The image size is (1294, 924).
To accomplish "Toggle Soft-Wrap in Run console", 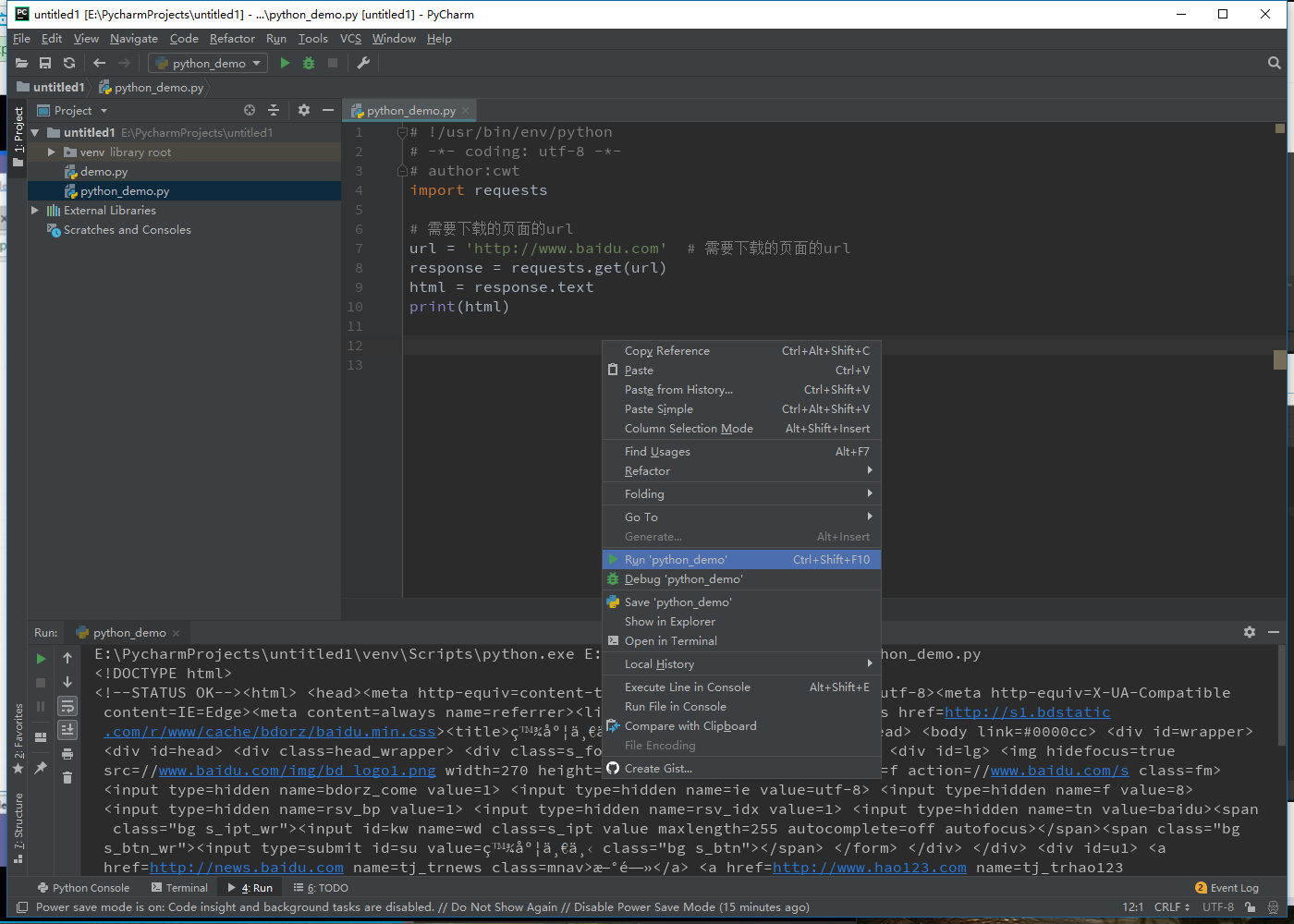I will pos(67,706).
